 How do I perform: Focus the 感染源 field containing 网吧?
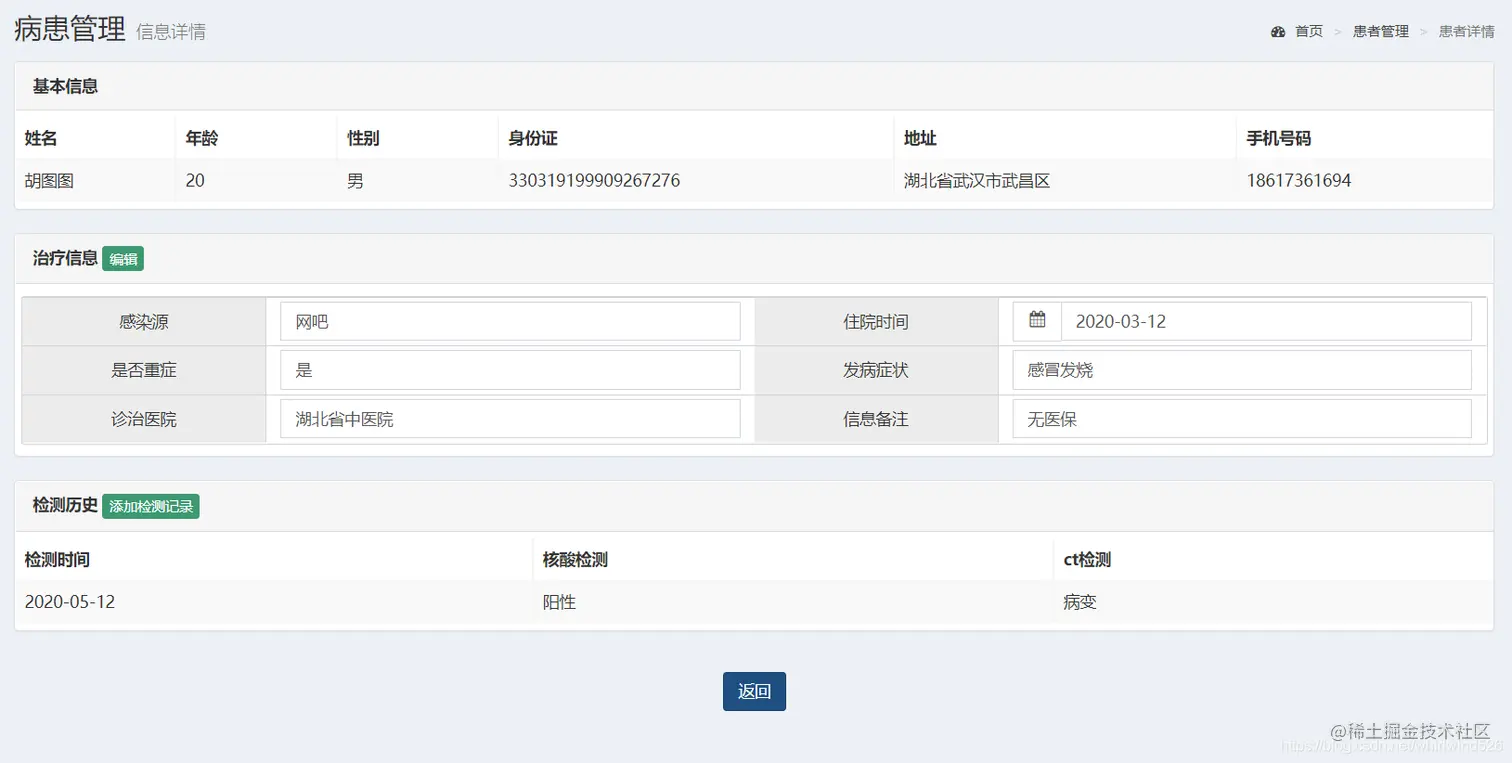[x=510, y=321]
